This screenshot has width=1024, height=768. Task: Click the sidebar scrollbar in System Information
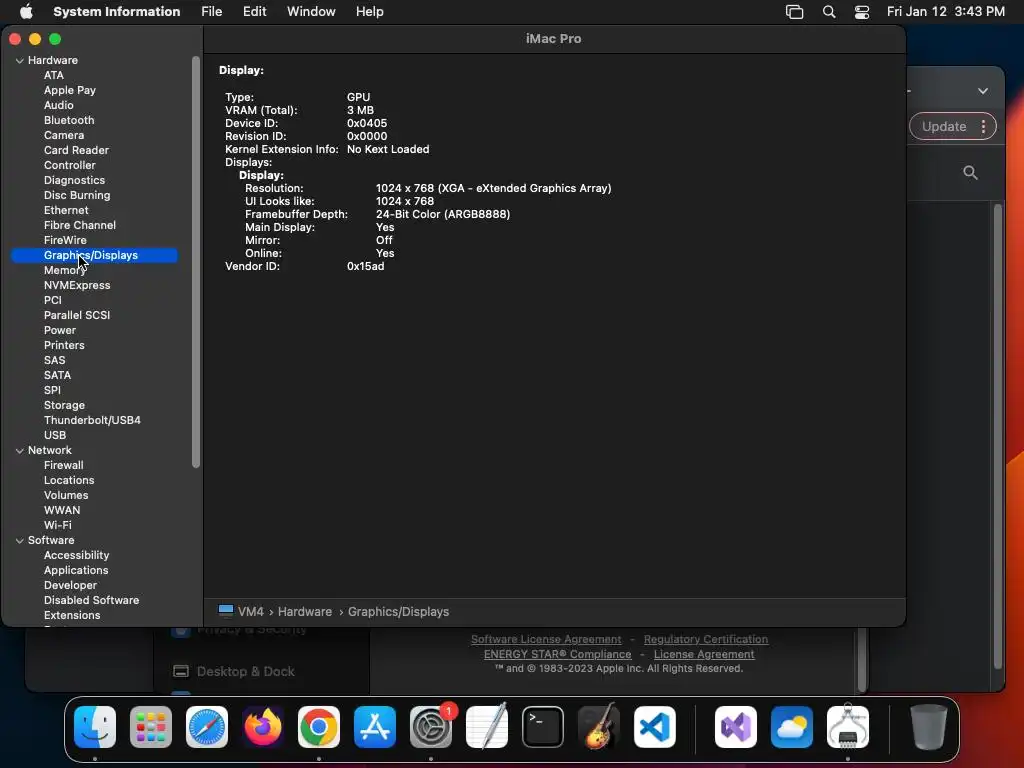pyautogui.click(x=195, y=261)
